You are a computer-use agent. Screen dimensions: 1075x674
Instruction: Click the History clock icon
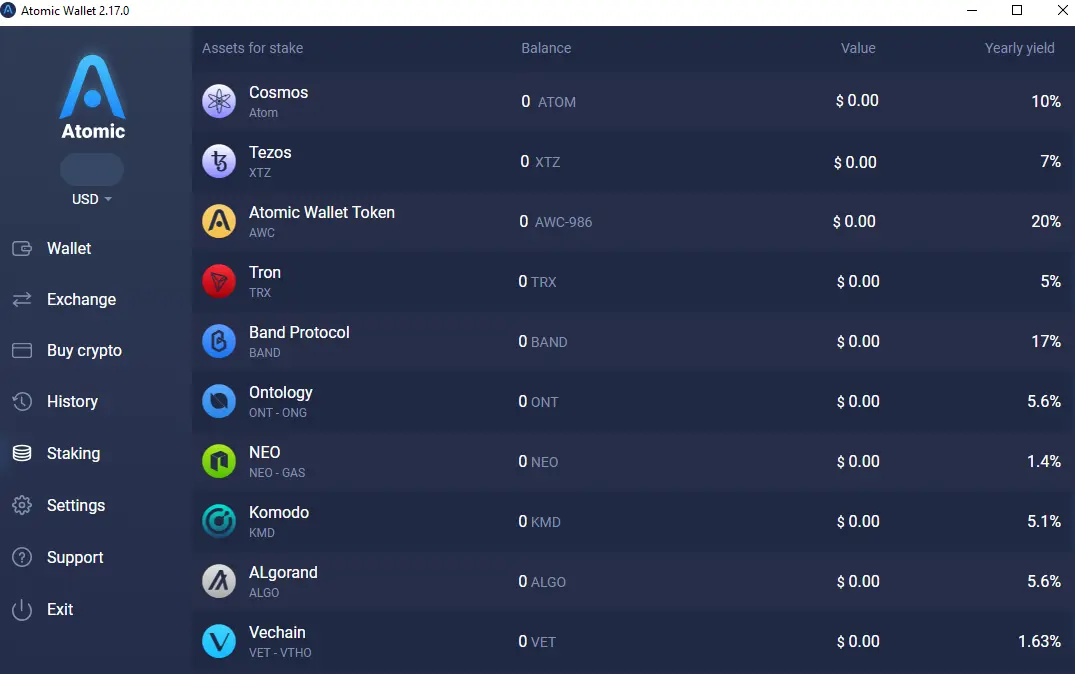click(22, 401)
